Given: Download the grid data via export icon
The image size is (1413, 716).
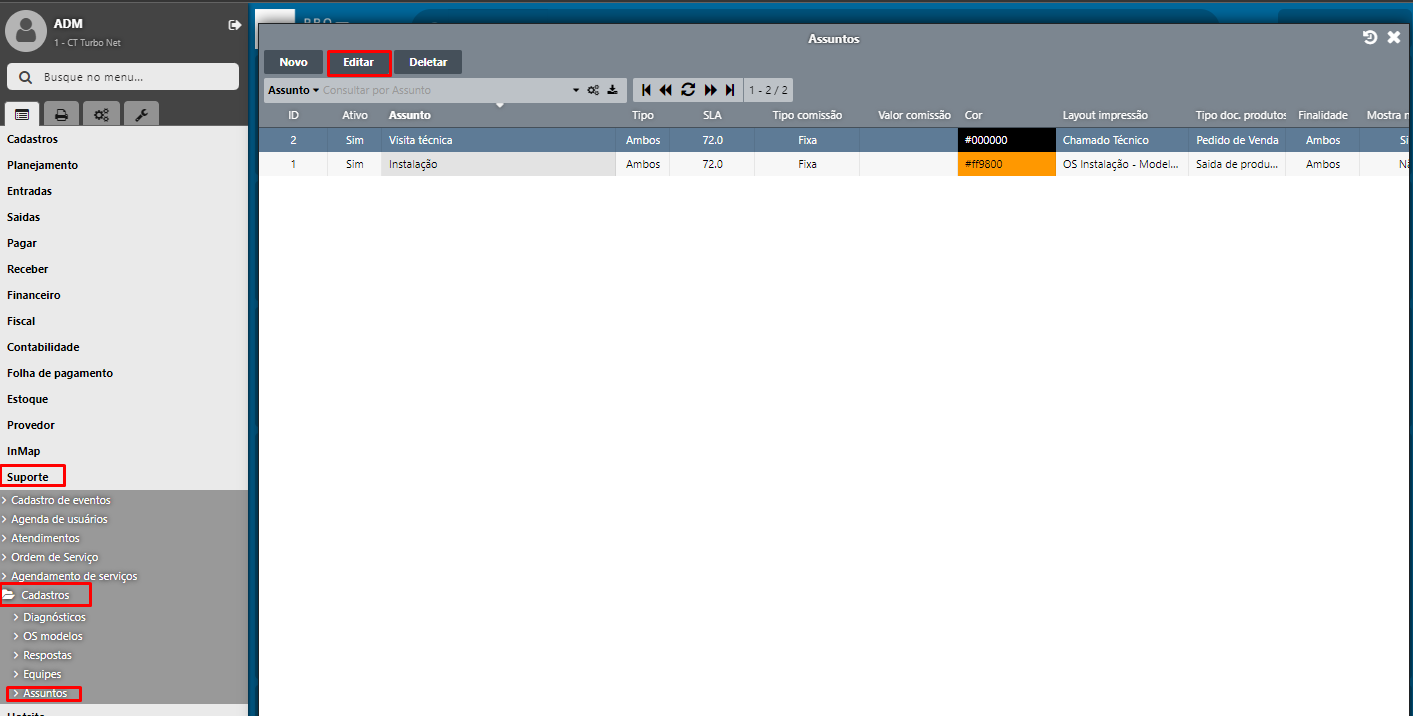Looking at the screenshot, I should tap(612, 90).
